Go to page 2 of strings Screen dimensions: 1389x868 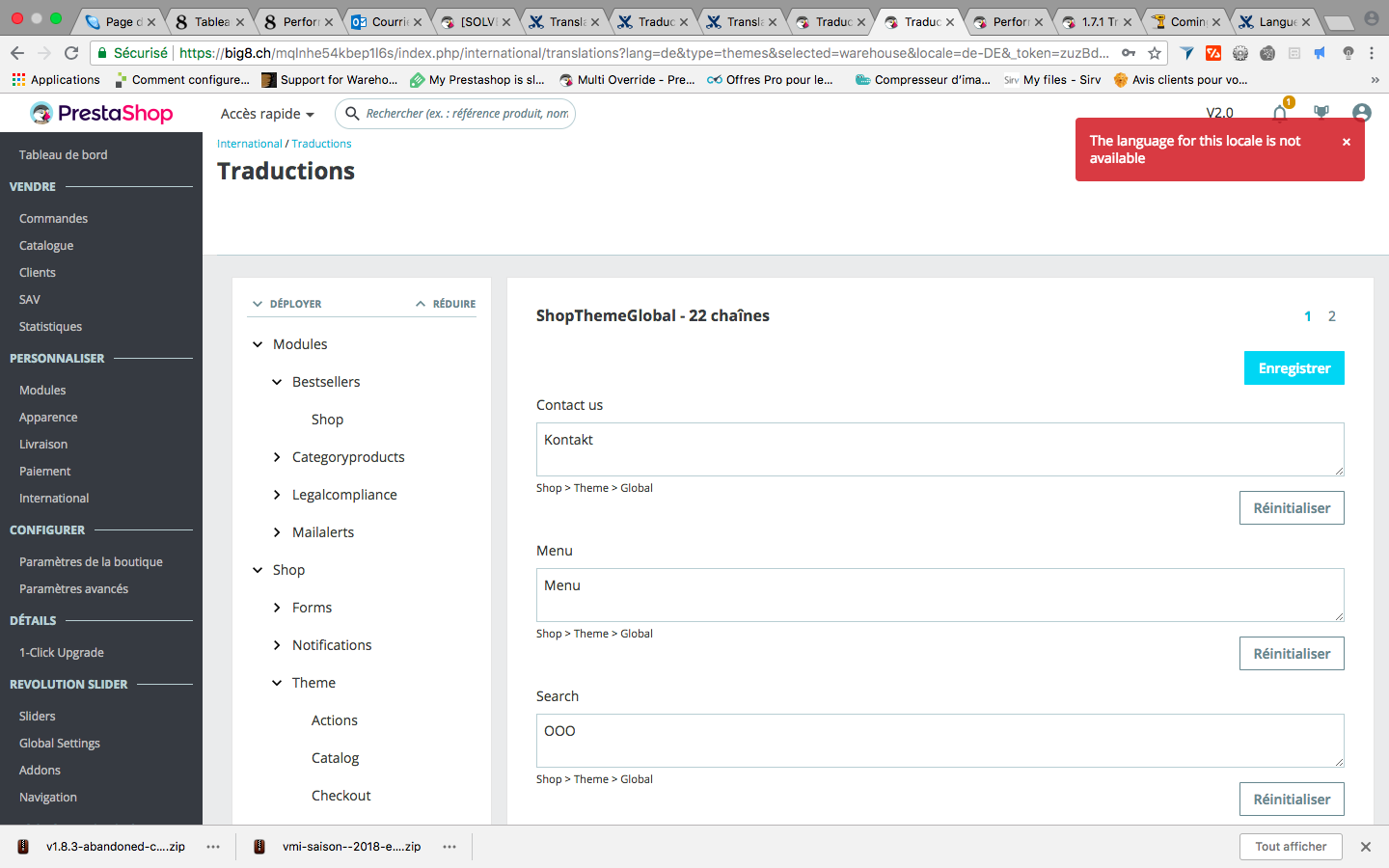click(1332, 316)
